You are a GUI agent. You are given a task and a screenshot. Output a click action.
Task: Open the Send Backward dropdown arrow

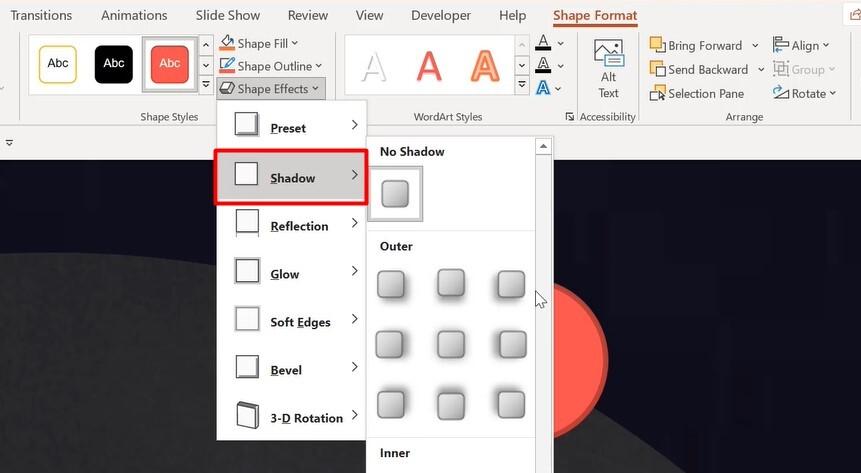pyautogui.click(x=761, y=70)
